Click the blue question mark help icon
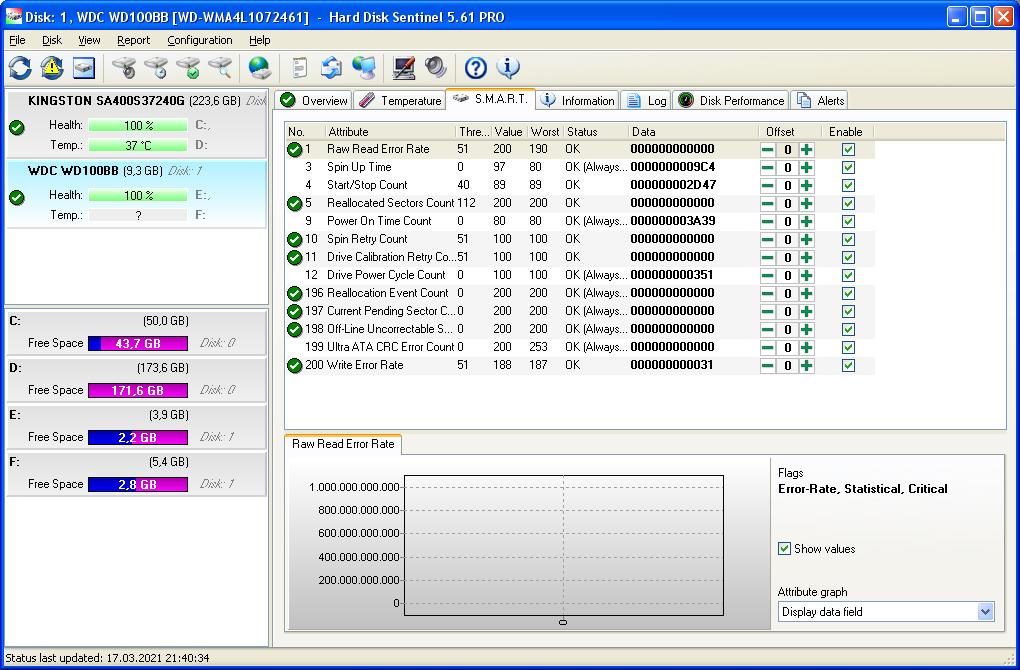 click(476, 68)
